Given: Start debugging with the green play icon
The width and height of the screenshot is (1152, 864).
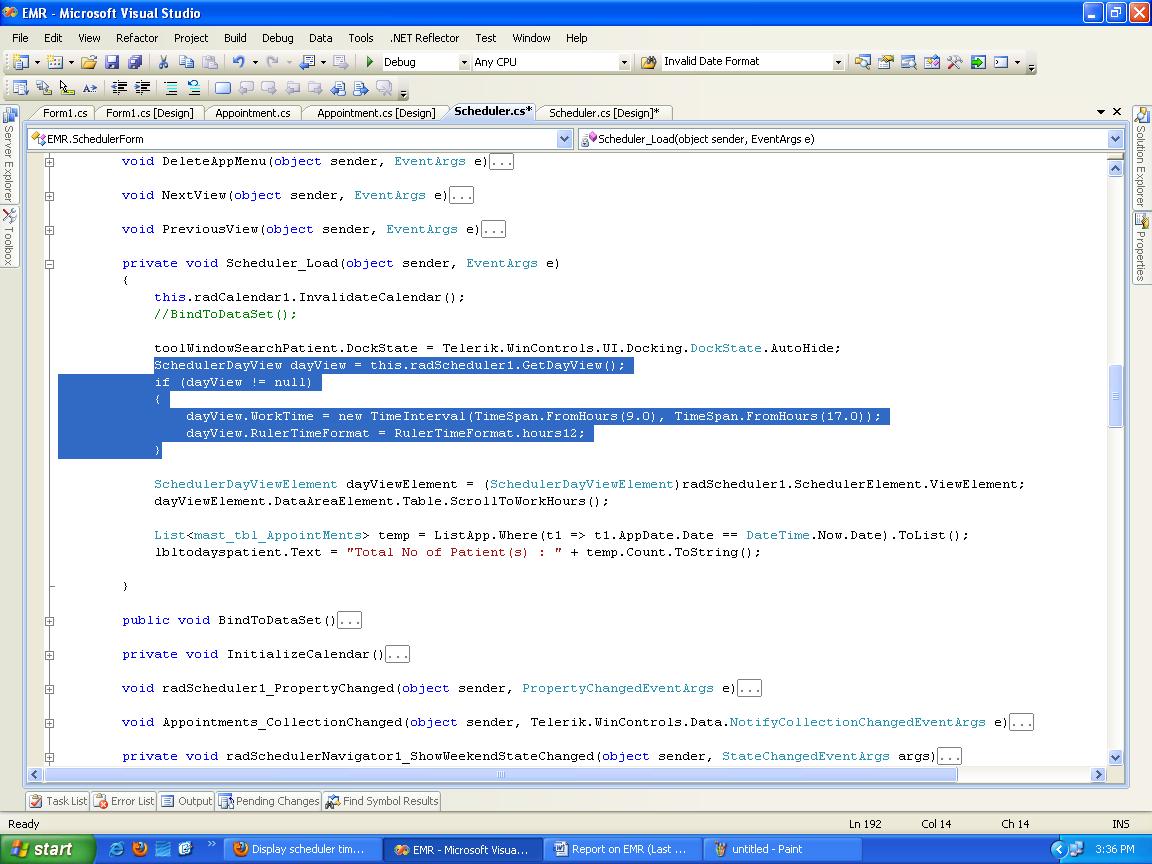Looking at the screenshot, I should tap(370, 62).
